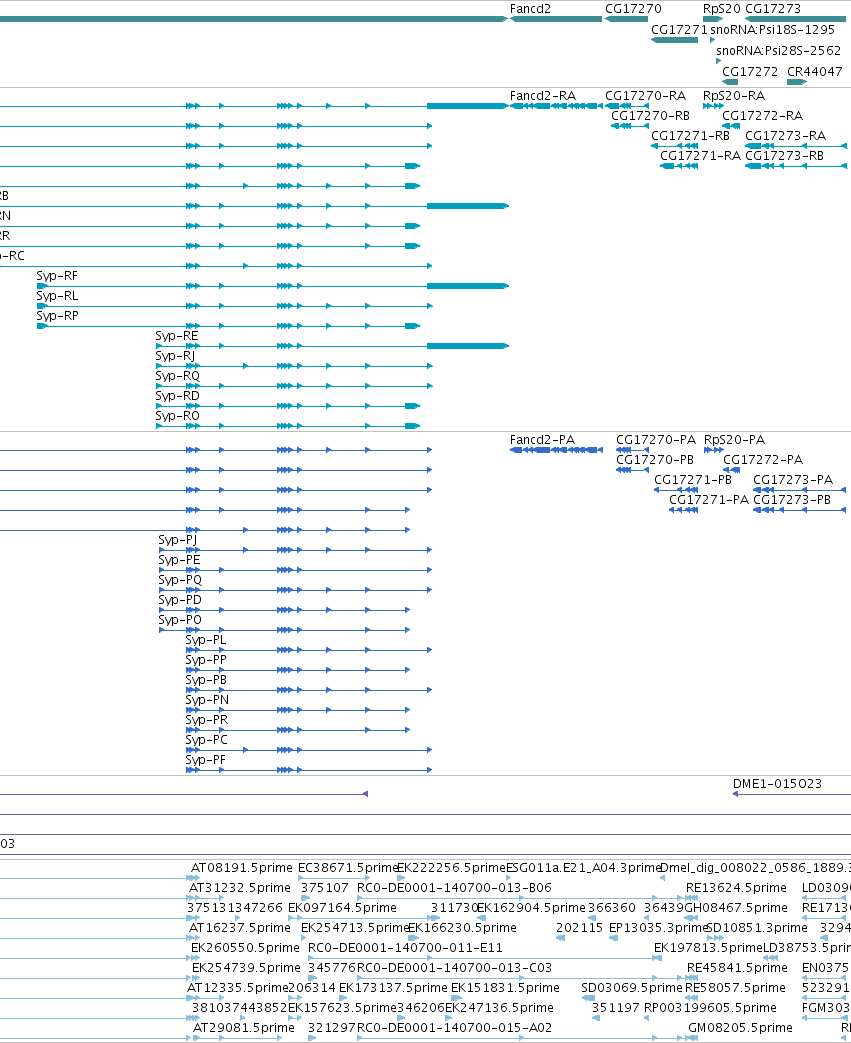Image resolution: width=851 pixels, height=1043 pixels.
Task: Click the Syp-RE transcript label
Action: point(176,336)
